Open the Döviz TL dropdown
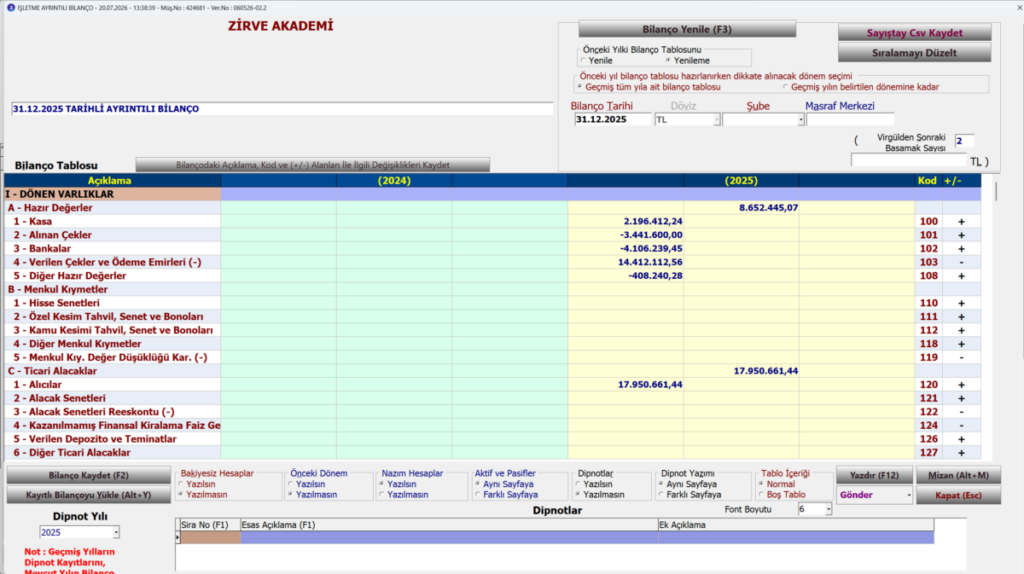 coord(716,120)
